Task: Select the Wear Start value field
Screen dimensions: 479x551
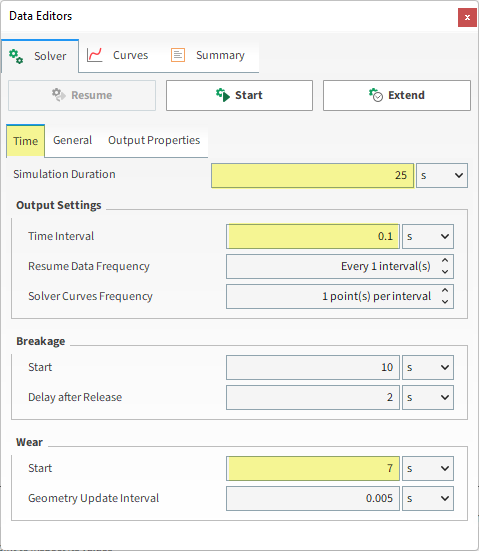Action: tap(313, 468)
